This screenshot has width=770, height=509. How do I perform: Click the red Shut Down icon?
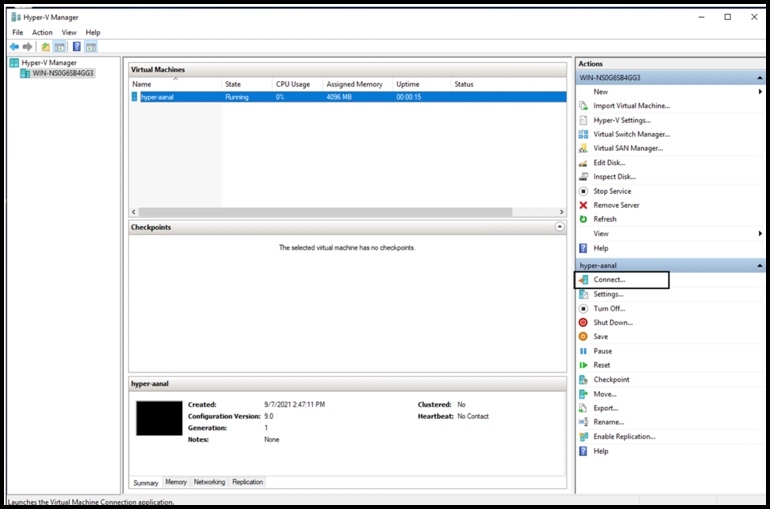[x=583, y=322]
